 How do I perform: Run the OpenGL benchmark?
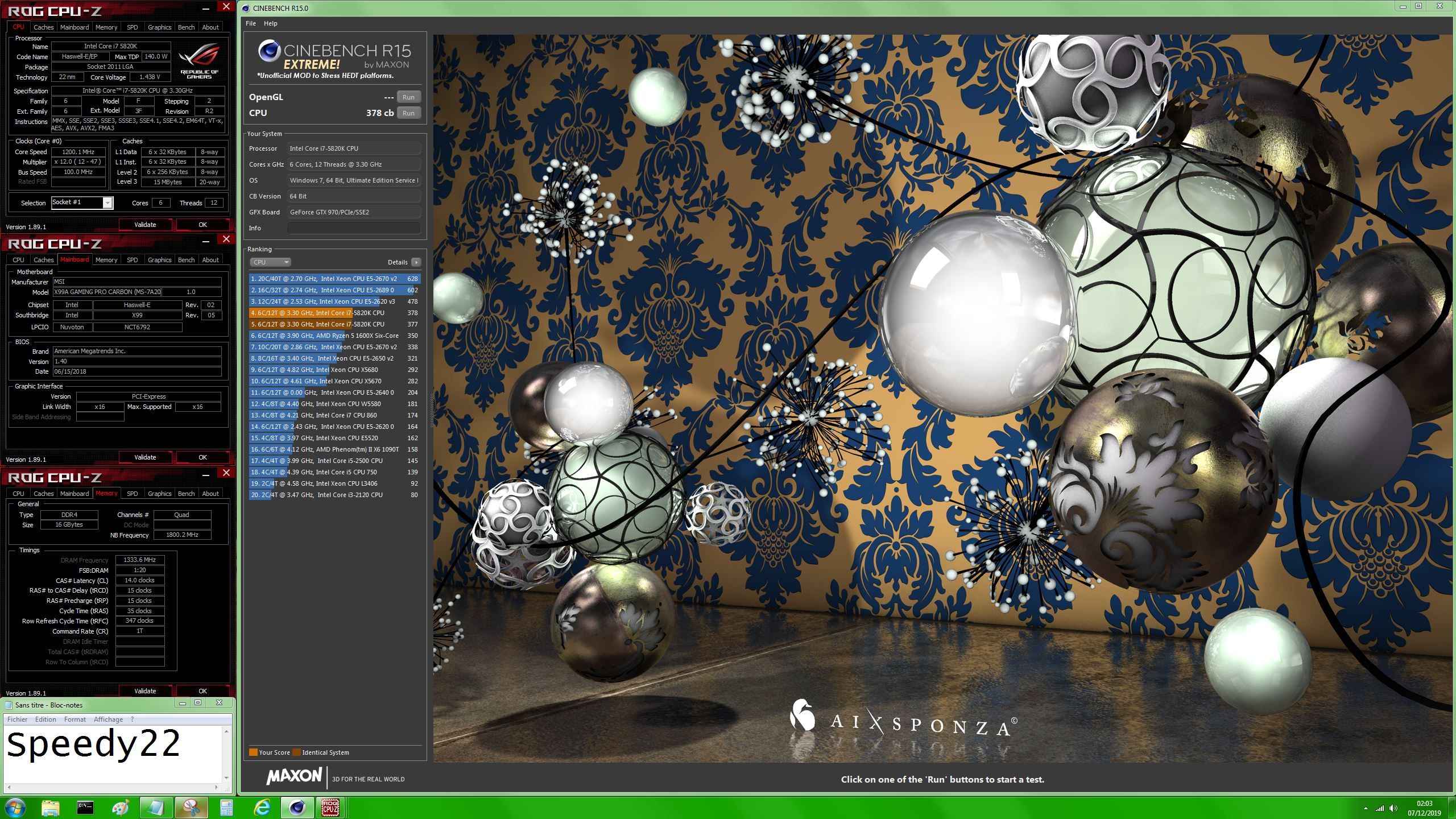(408, 97)
